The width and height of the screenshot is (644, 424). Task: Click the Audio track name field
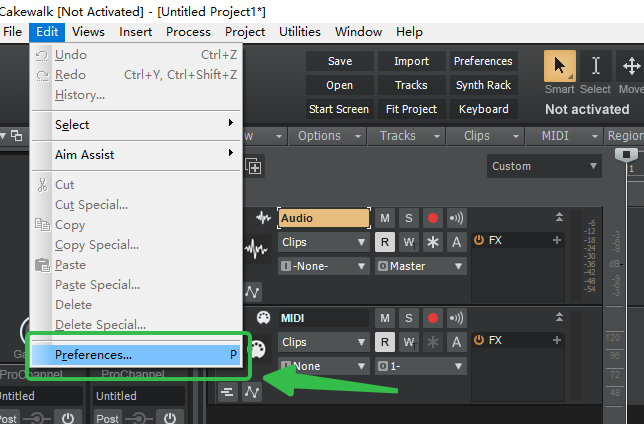pos(324,218)
